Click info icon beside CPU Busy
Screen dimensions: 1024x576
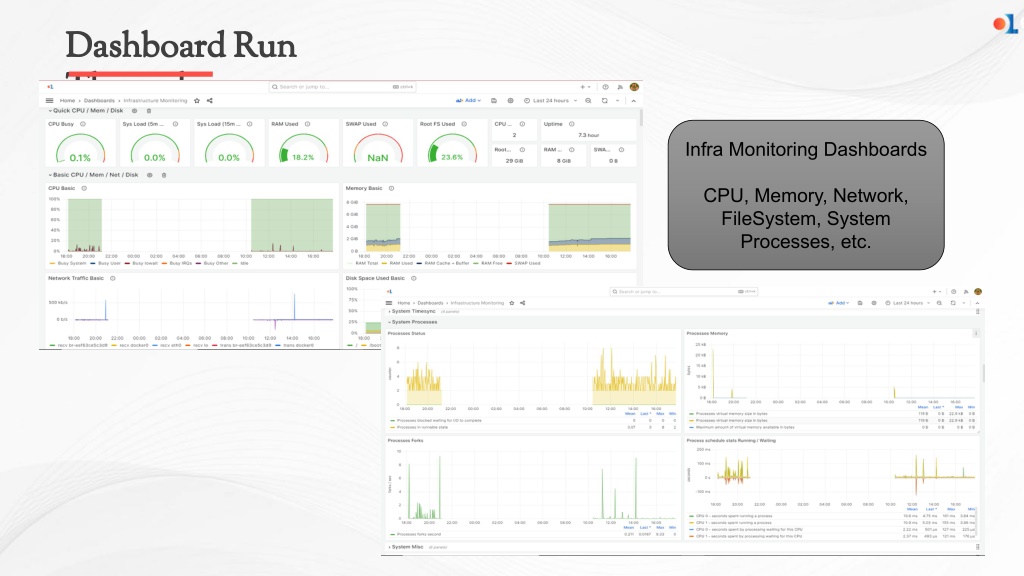click(x=83, y=124)
